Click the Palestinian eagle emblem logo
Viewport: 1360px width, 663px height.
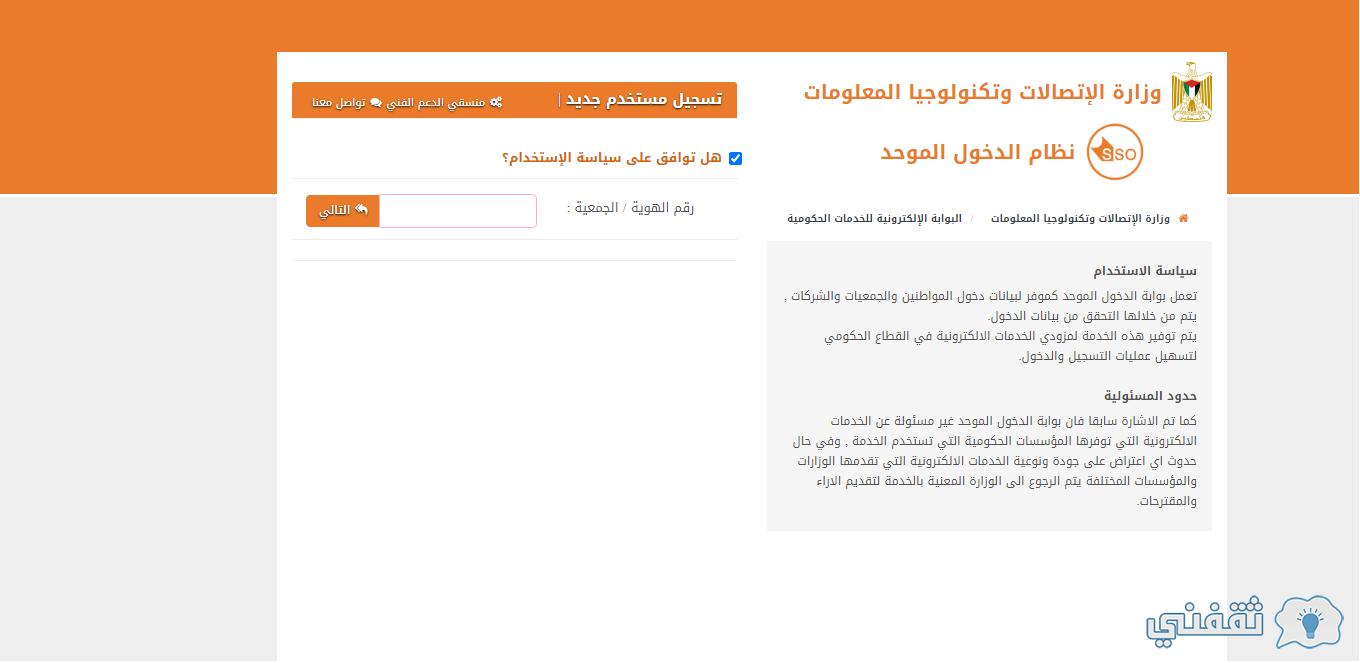(1191, 92)
